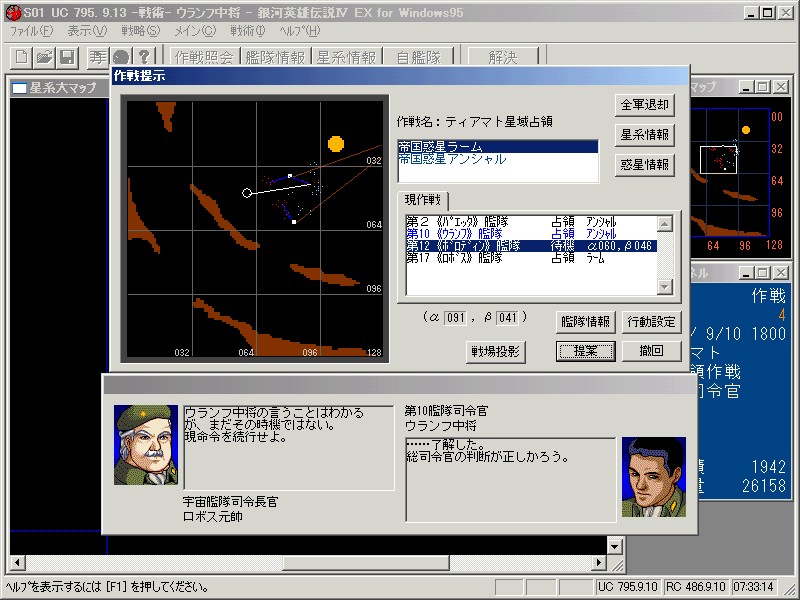The image size is (800, 600).
Task: Click the yellow sun on the operation map
Action: pyautogui.click(x=336, y=144)
